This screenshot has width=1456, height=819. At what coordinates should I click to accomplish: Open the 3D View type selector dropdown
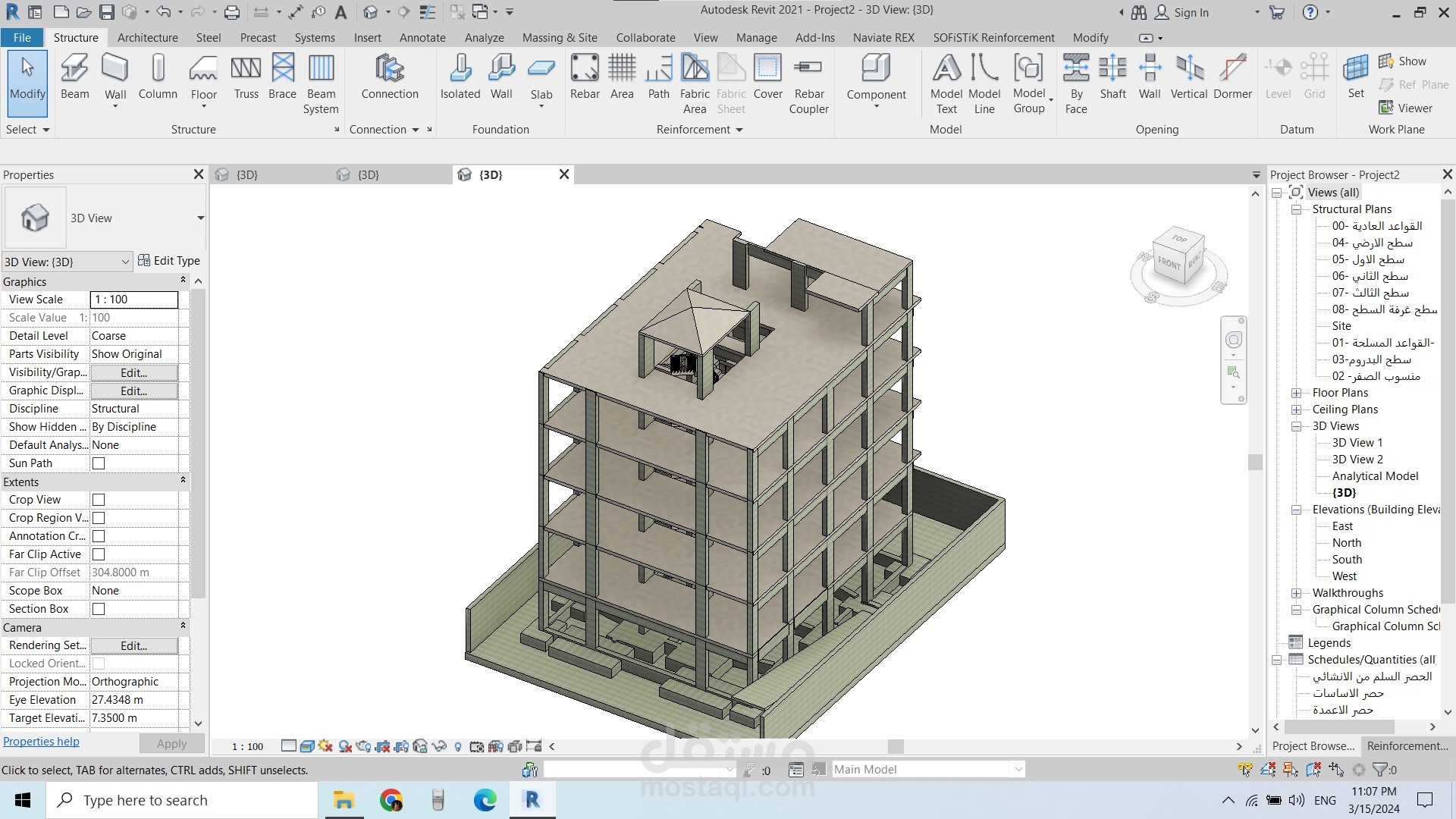pyautogui.click(x=200, y=218)
